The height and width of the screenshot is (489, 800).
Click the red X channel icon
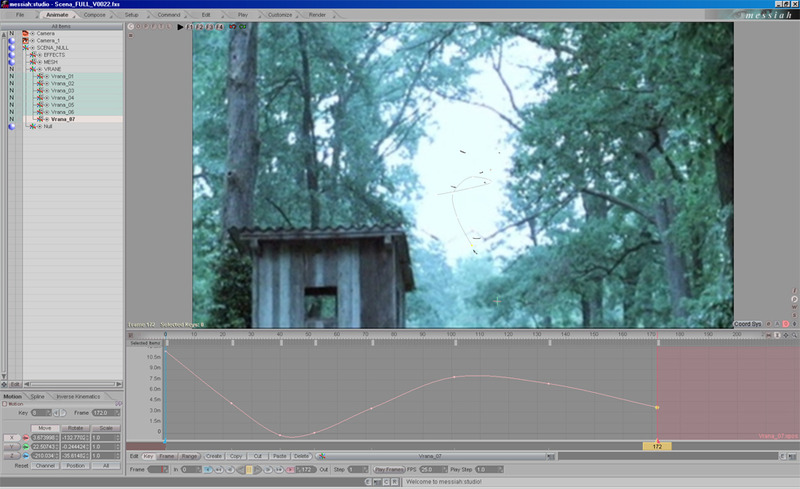[25, 438]
